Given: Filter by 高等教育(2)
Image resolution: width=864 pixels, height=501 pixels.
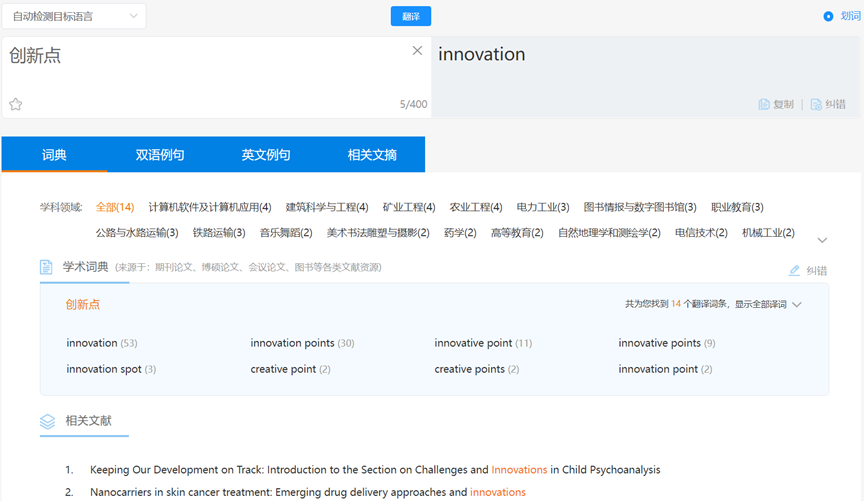Looking at the screenshot, I should (x=517, y=233).
